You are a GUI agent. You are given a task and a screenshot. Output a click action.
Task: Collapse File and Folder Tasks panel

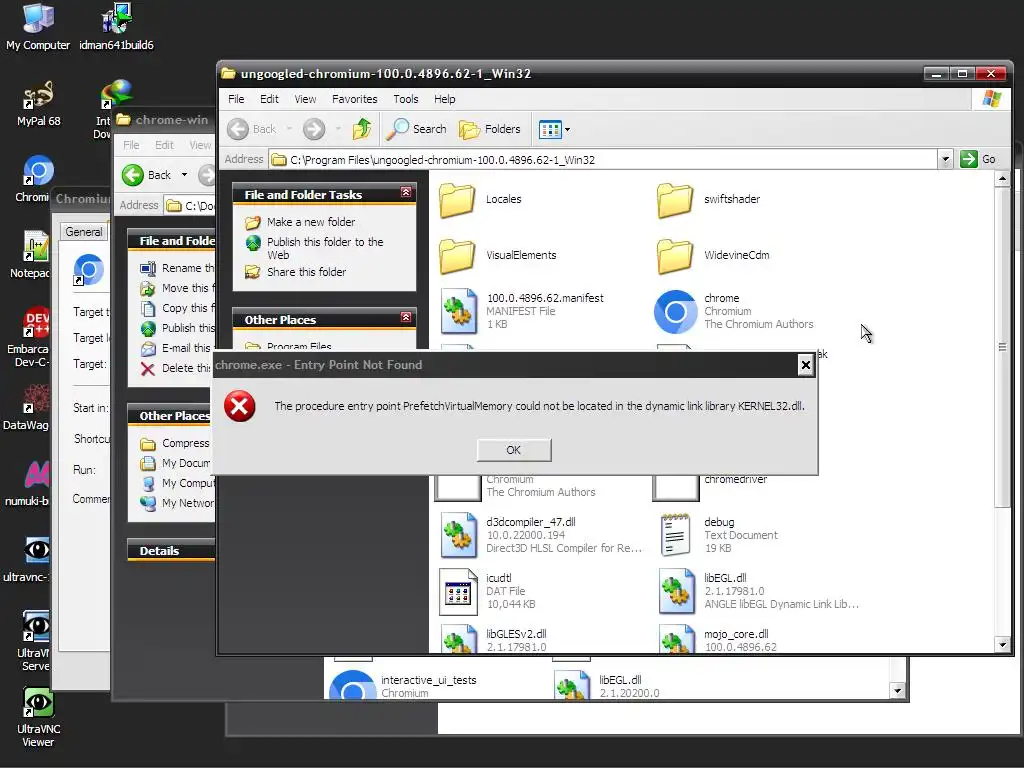coord(406,192)
